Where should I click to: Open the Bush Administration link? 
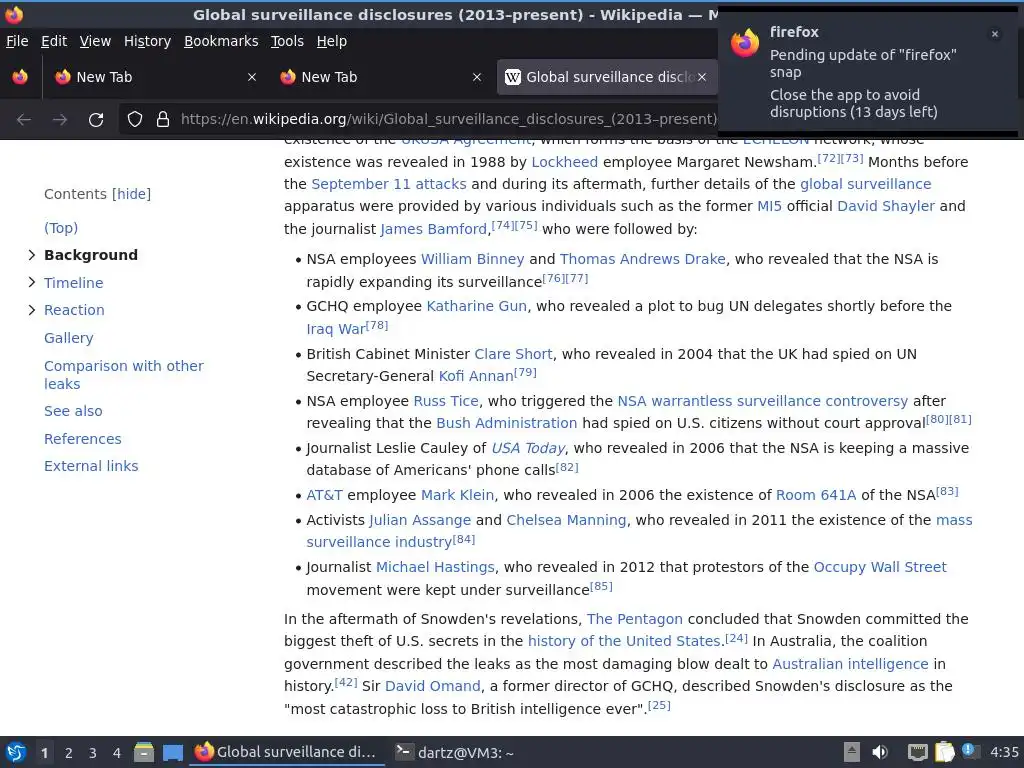(507, 423)
